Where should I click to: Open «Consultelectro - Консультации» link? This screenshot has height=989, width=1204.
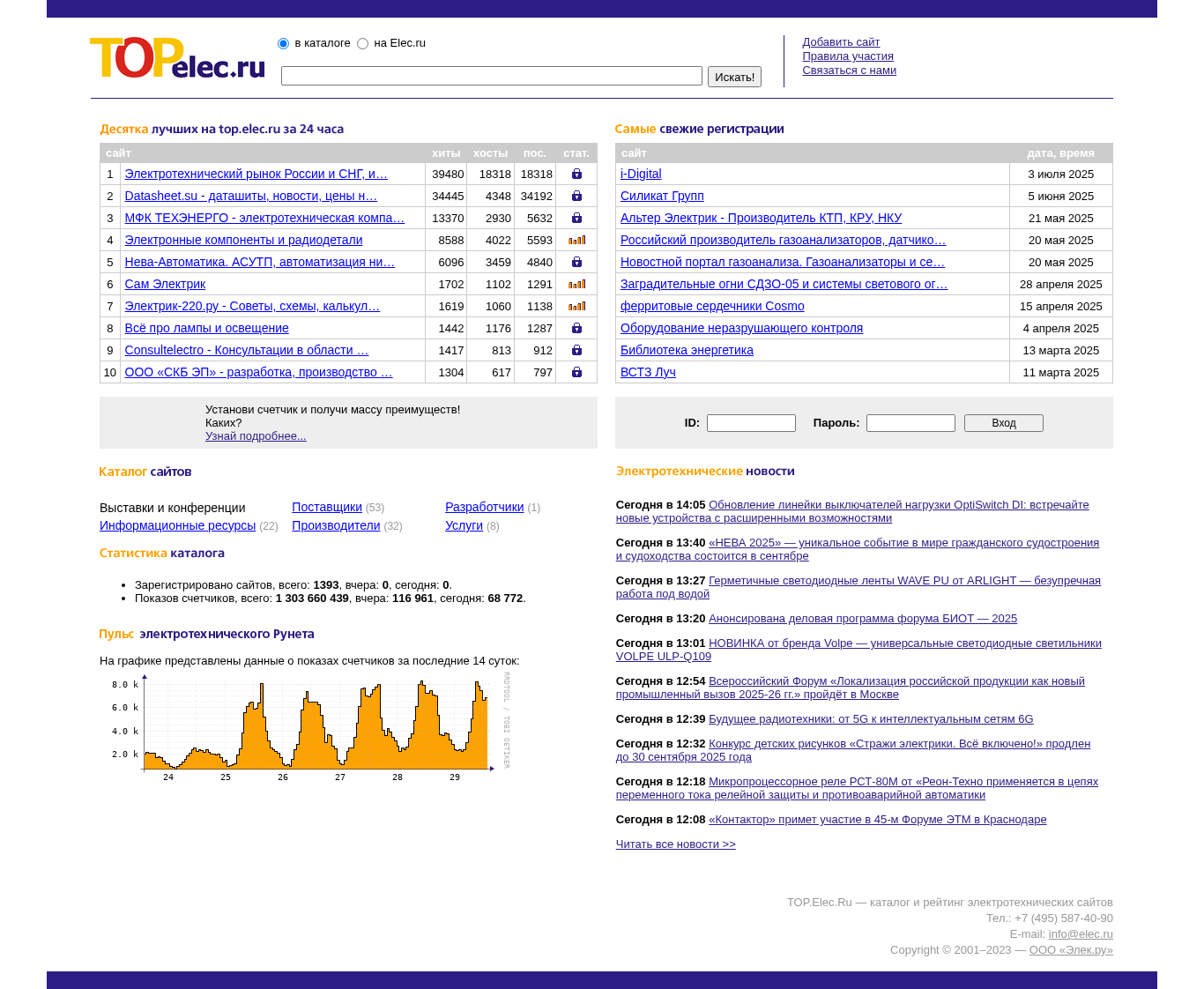coord(246,350)
